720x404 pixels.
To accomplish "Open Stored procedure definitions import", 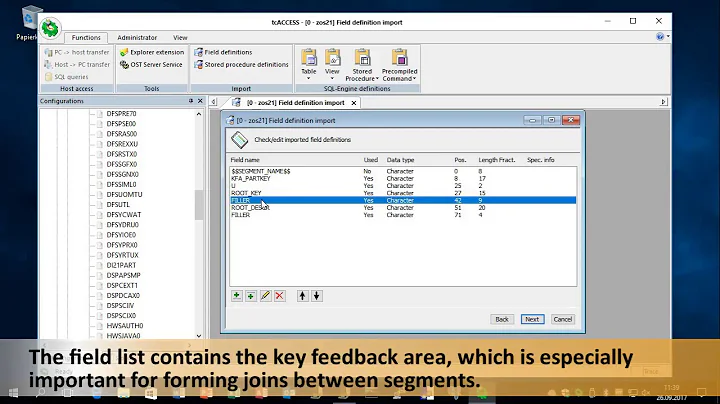I will 241,65.
